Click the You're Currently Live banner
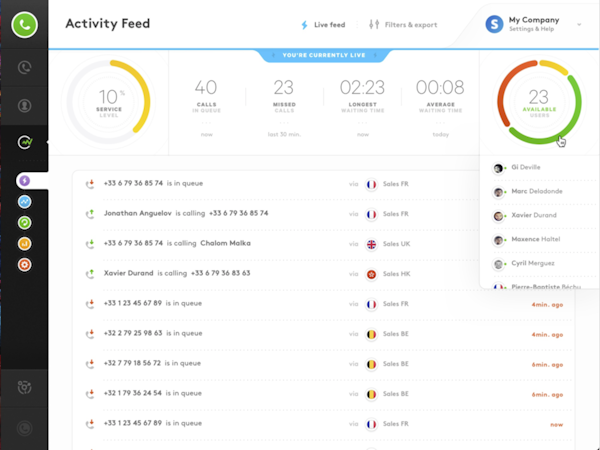Image resolution: width=600 pixels, height=450 pixels. click(323, 54)
